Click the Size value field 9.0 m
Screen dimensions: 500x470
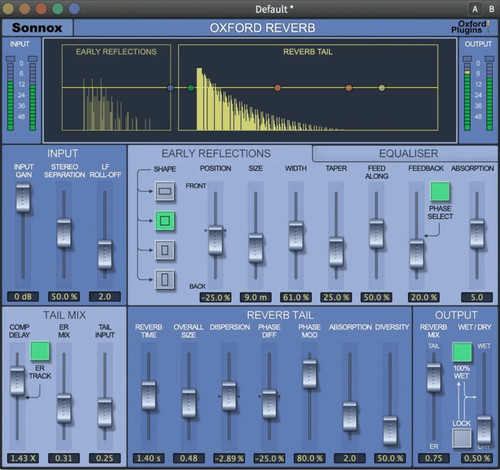(256, 297)
